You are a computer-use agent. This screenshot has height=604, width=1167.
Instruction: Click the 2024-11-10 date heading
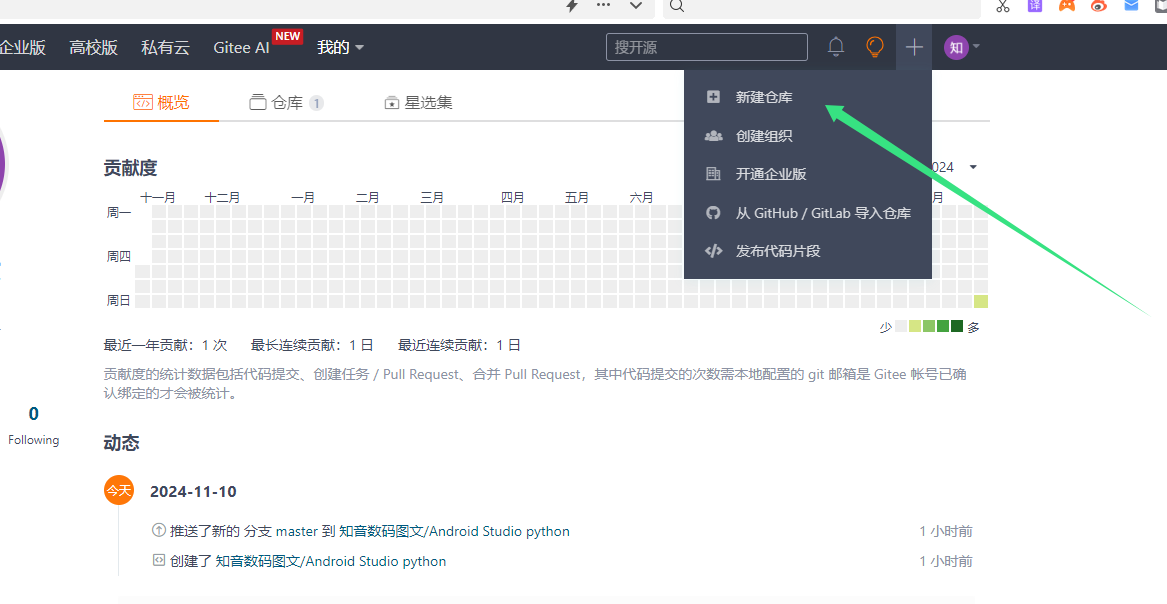pyautogui.click(x=194, y=491)
